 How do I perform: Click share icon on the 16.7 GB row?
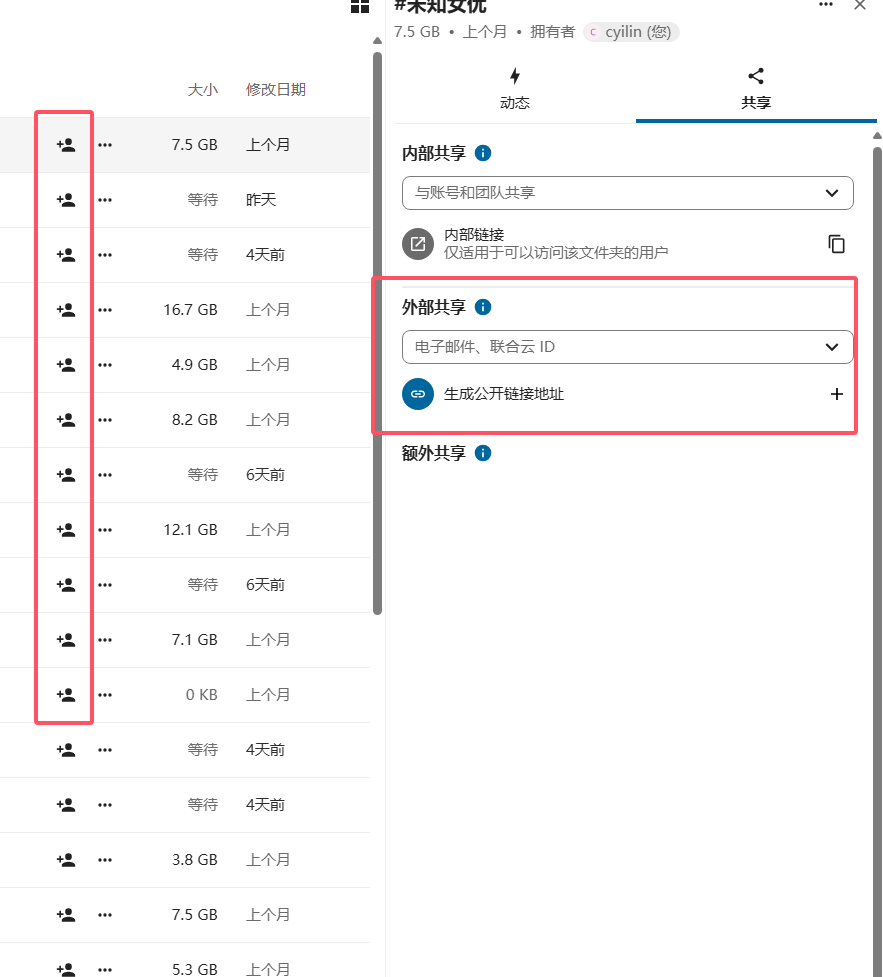coord(66,310)
